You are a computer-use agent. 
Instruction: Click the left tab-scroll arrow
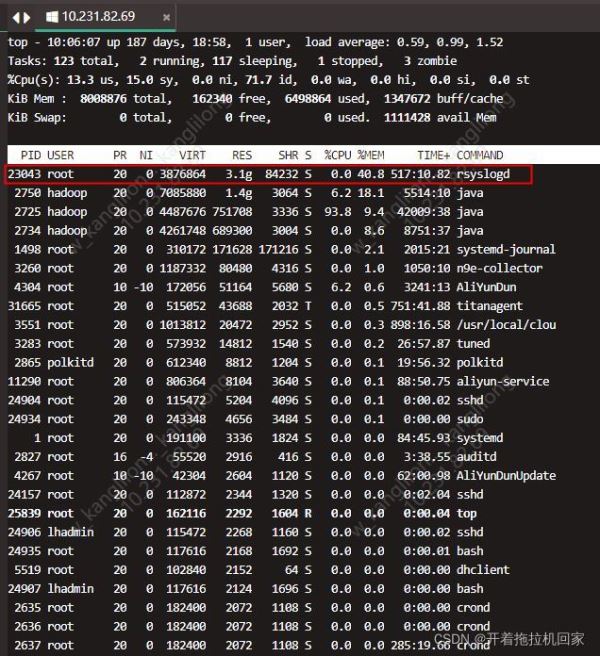coord(16,18)
